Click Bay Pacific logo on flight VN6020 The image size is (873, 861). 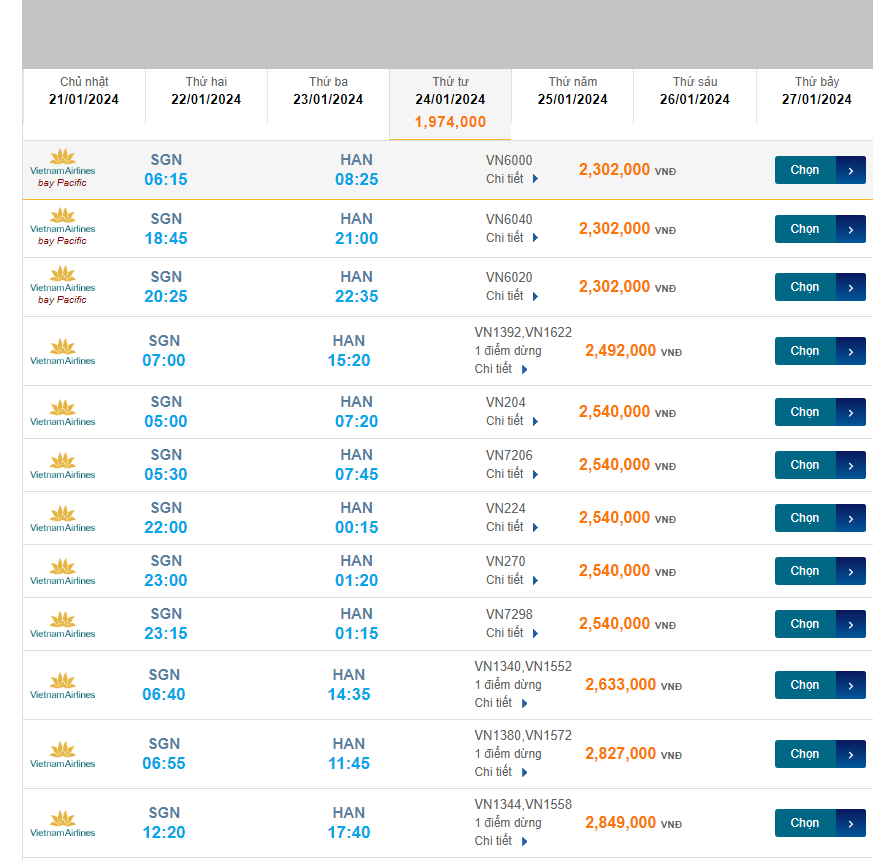point(62,287)
